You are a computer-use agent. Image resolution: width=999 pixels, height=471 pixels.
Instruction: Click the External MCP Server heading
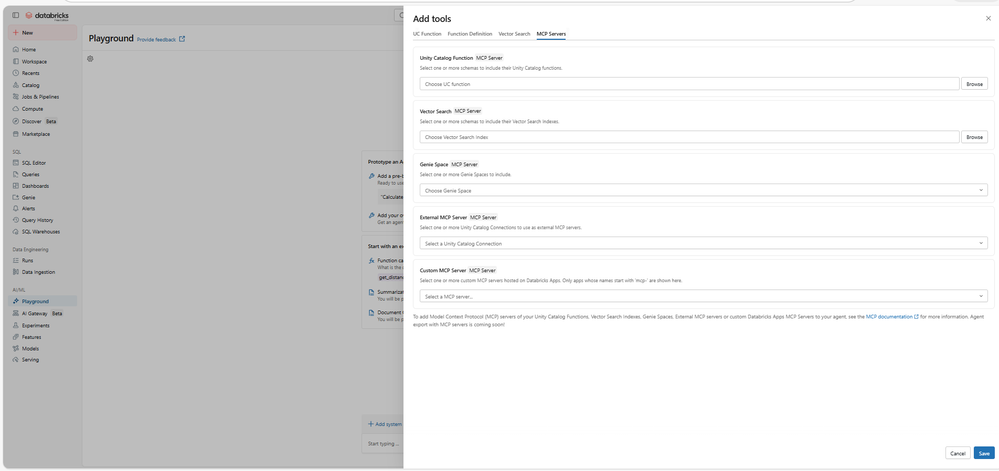click(x=443, y=217)
